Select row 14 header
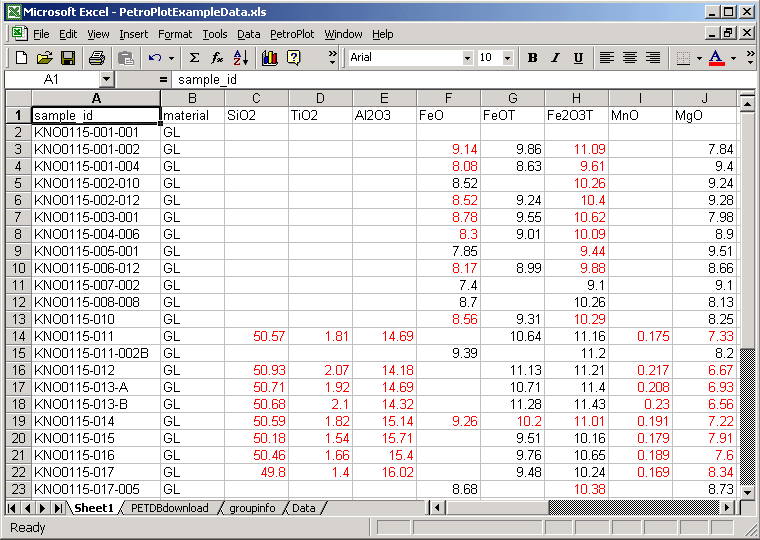This screenshot has width=760, height=540. [x=18, y=336]
